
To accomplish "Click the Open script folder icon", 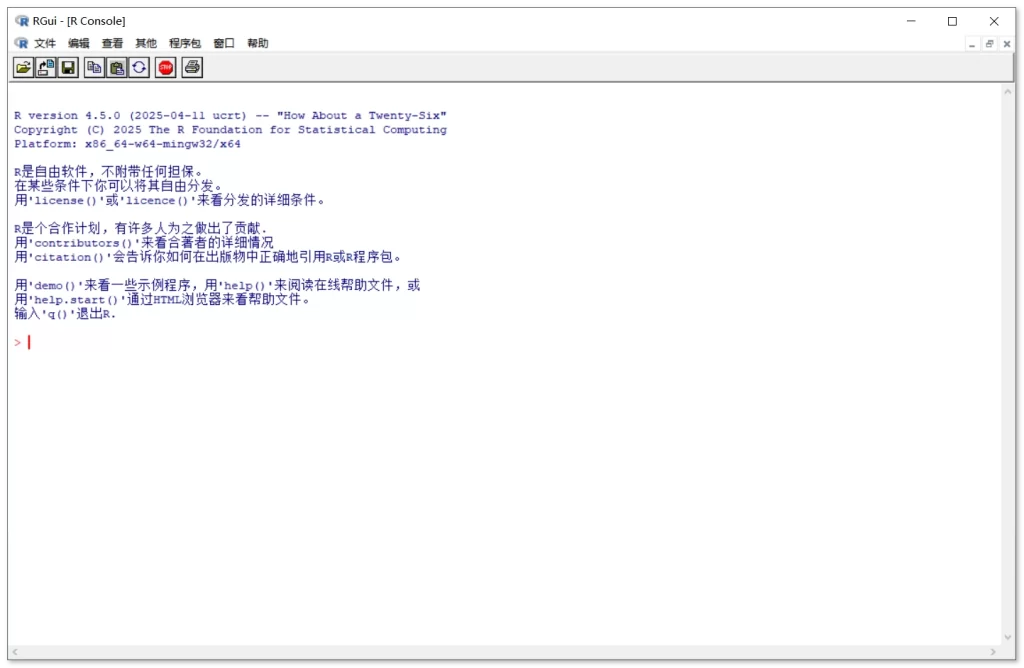I will pyautogui.click(x=23, y=67).
